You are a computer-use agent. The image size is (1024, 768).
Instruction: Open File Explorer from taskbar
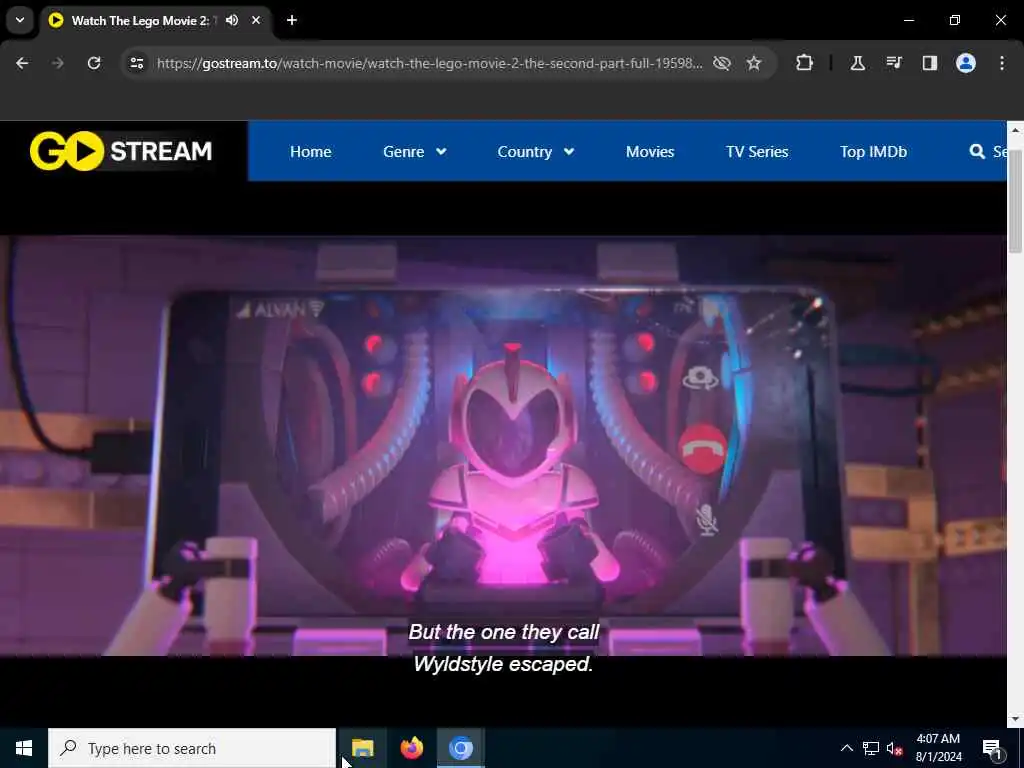coord(362,748)
